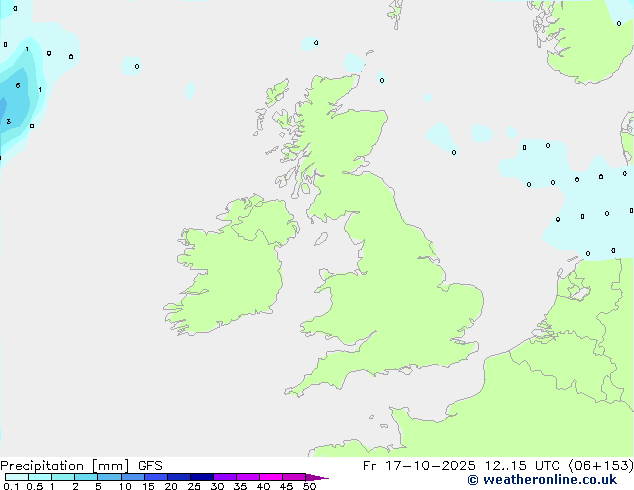Select the 45–50 mm legend color swatch
The height and width of the screenshot is (490, 634).
[294, 477]
